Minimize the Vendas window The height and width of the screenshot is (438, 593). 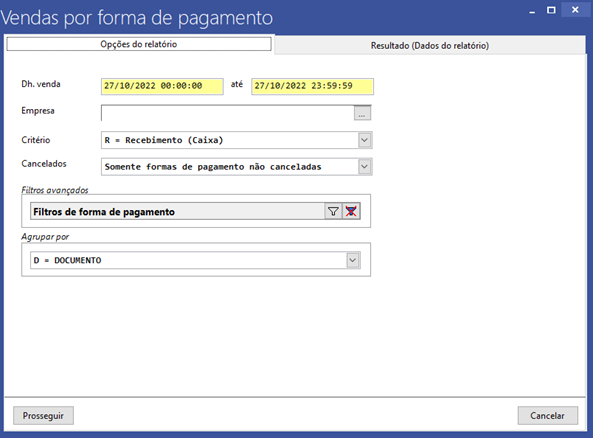(532, 11)
